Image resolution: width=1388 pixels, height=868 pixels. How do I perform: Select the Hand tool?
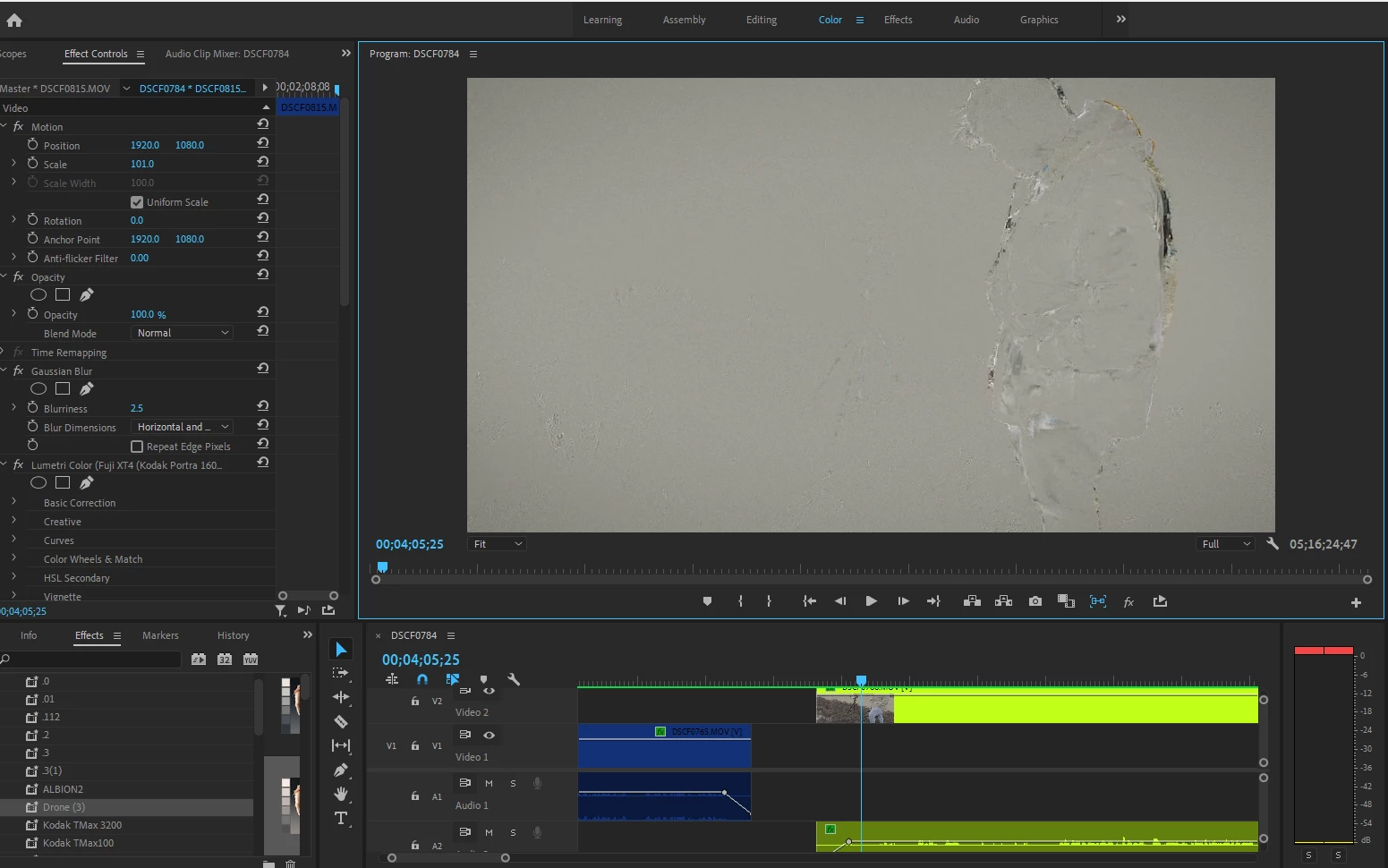click(x=341, y=794)
